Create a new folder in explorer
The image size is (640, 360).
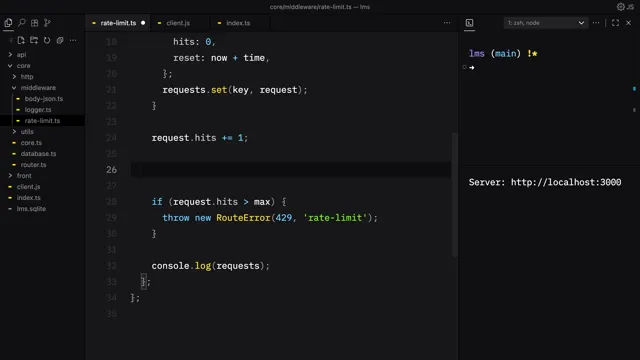coord(34,40)
